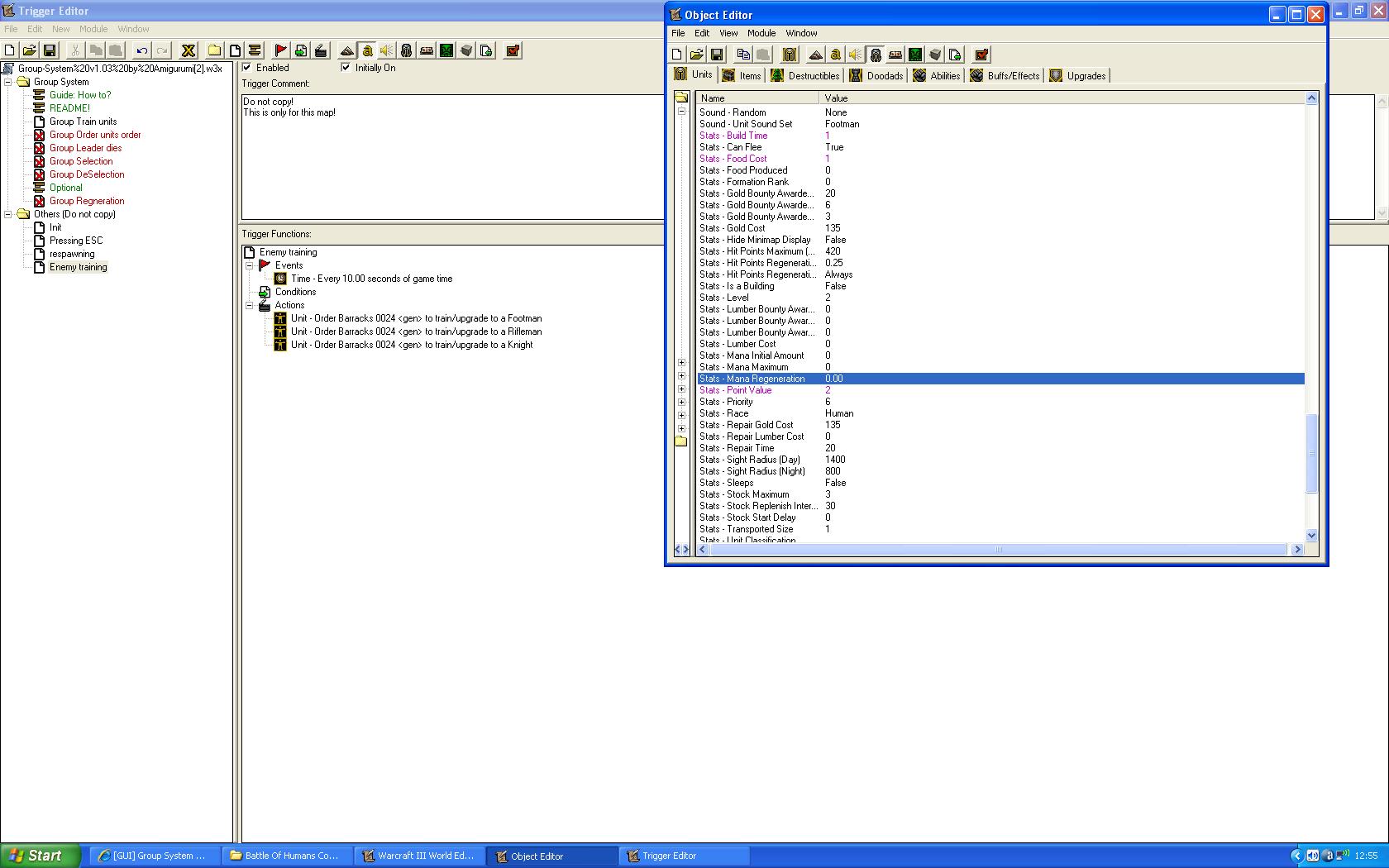Click Save icon in Object Editor toolbar
Image resolution: width=1389 pixels, height=868 pixels.
pos(717,55)
